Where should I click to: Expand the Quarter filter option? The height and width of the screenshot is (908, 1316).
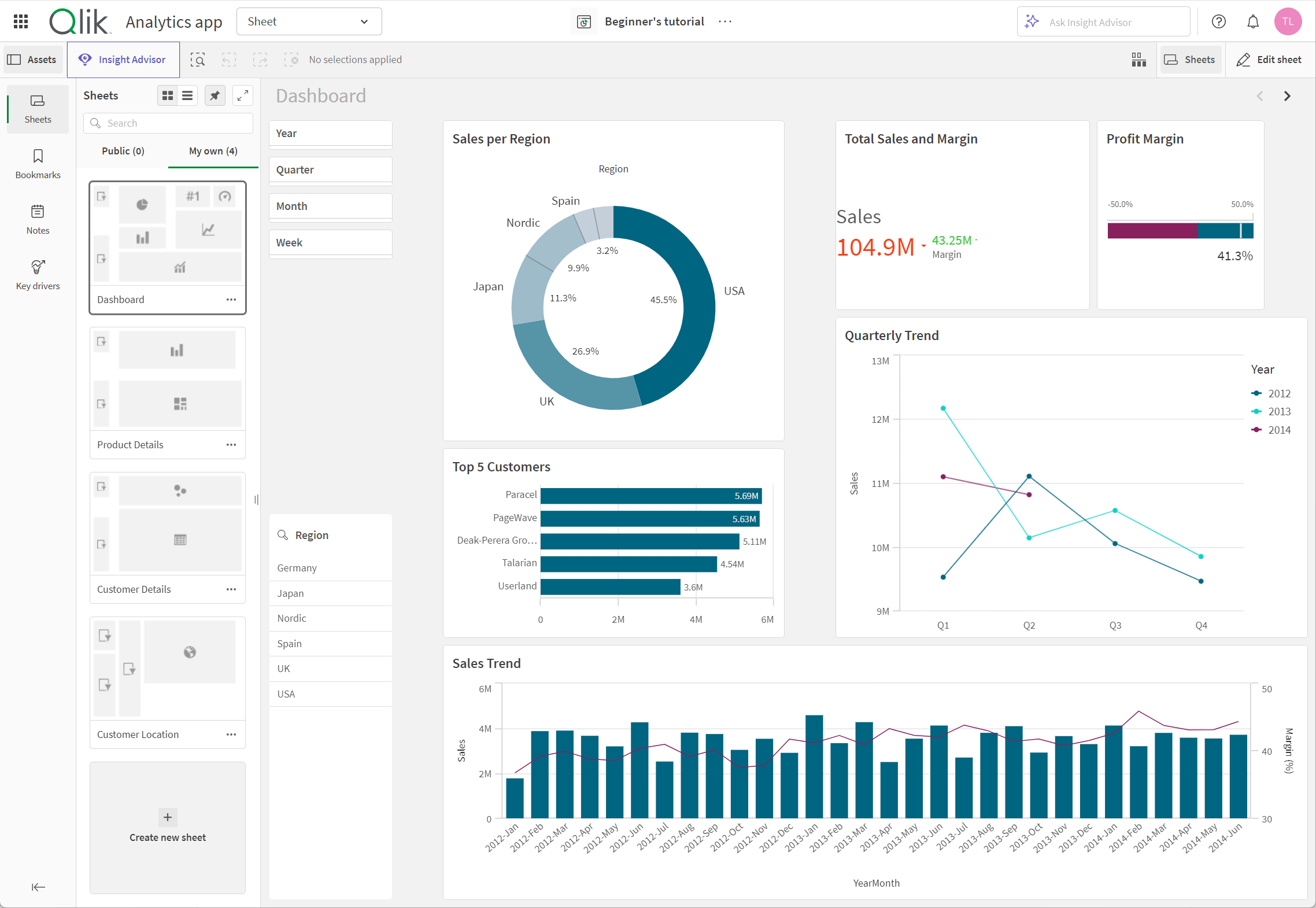point(331,170)
